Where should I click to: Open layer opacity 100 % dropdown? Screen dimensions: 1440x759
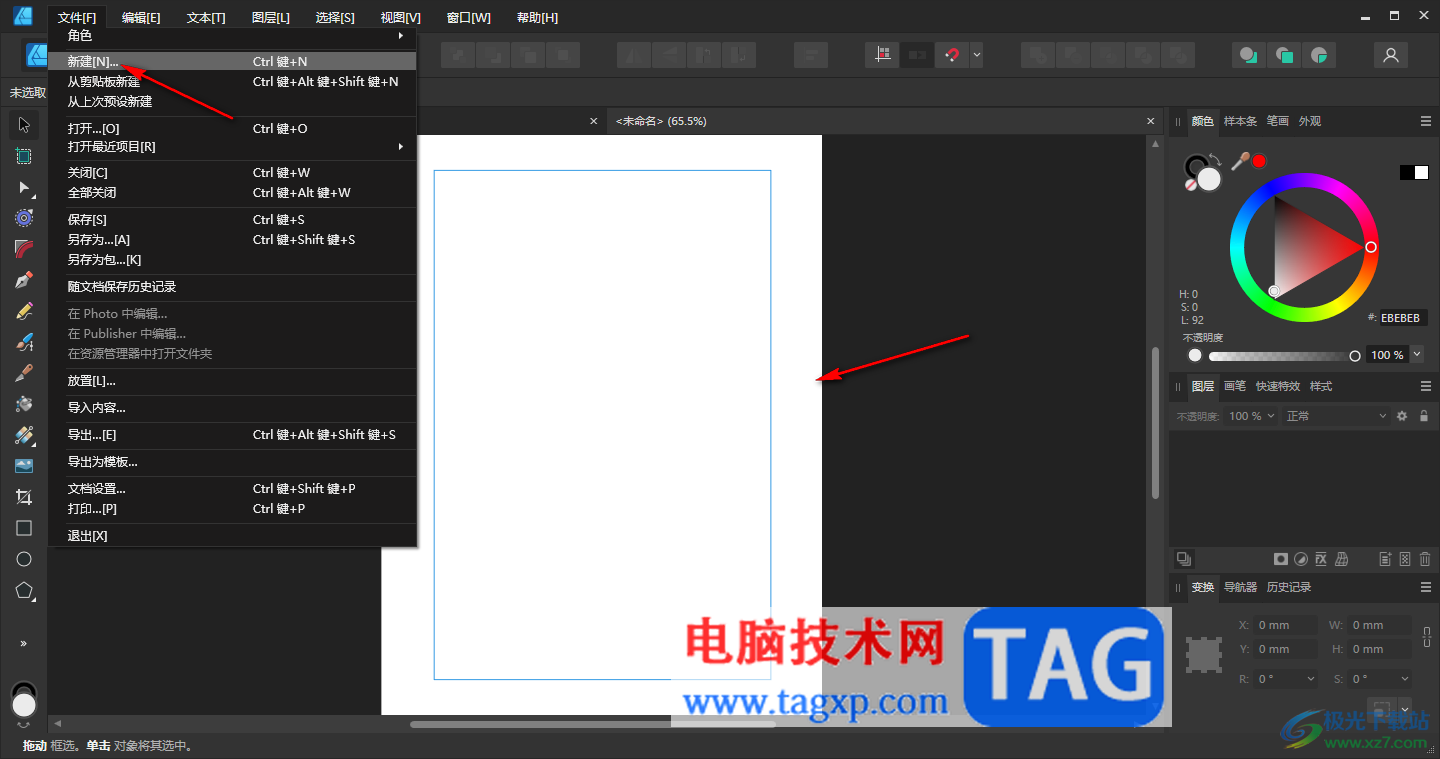1253,416
